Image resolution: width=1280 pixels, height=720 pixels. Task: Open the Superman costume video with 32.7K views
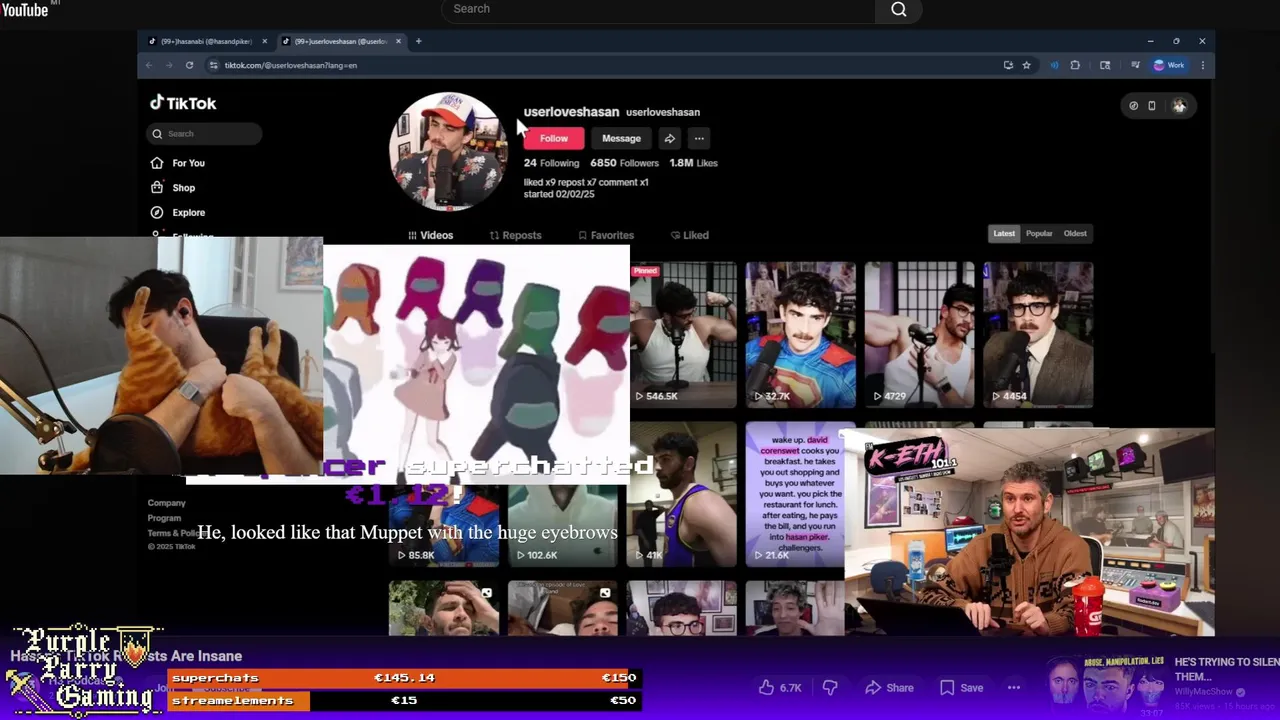(x=800, y=334)
